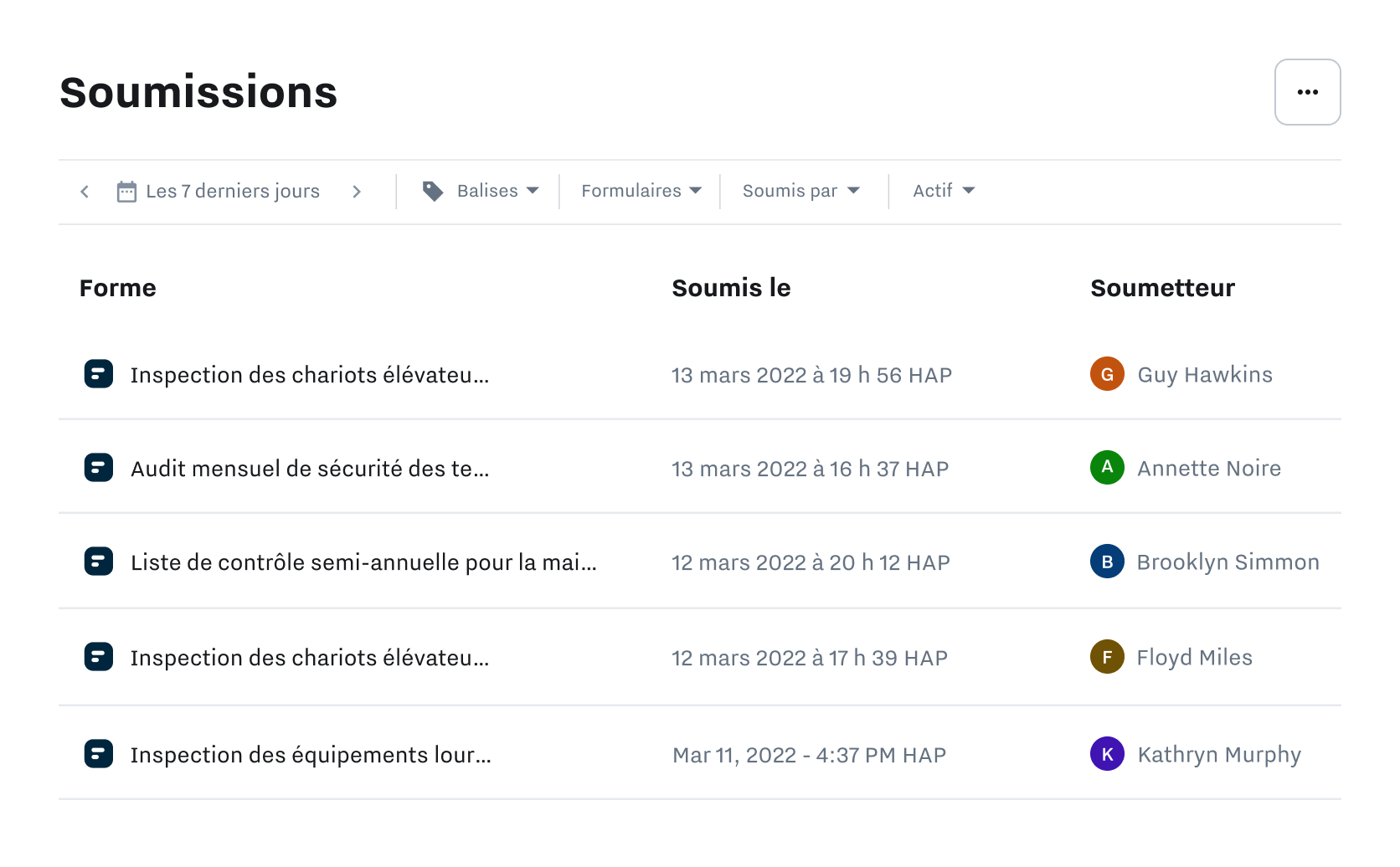The height and width of the screenshot is (867, 1400).
Task: Expand the Soumis par filter
Action: point(800,191)
